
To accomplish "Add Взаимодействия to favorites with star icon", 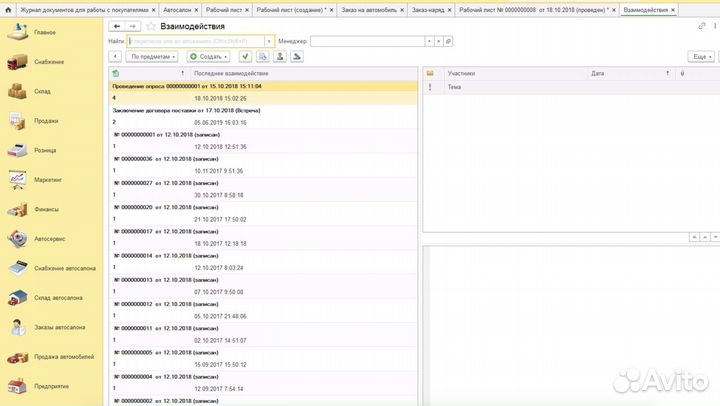I will coord(151,26).
